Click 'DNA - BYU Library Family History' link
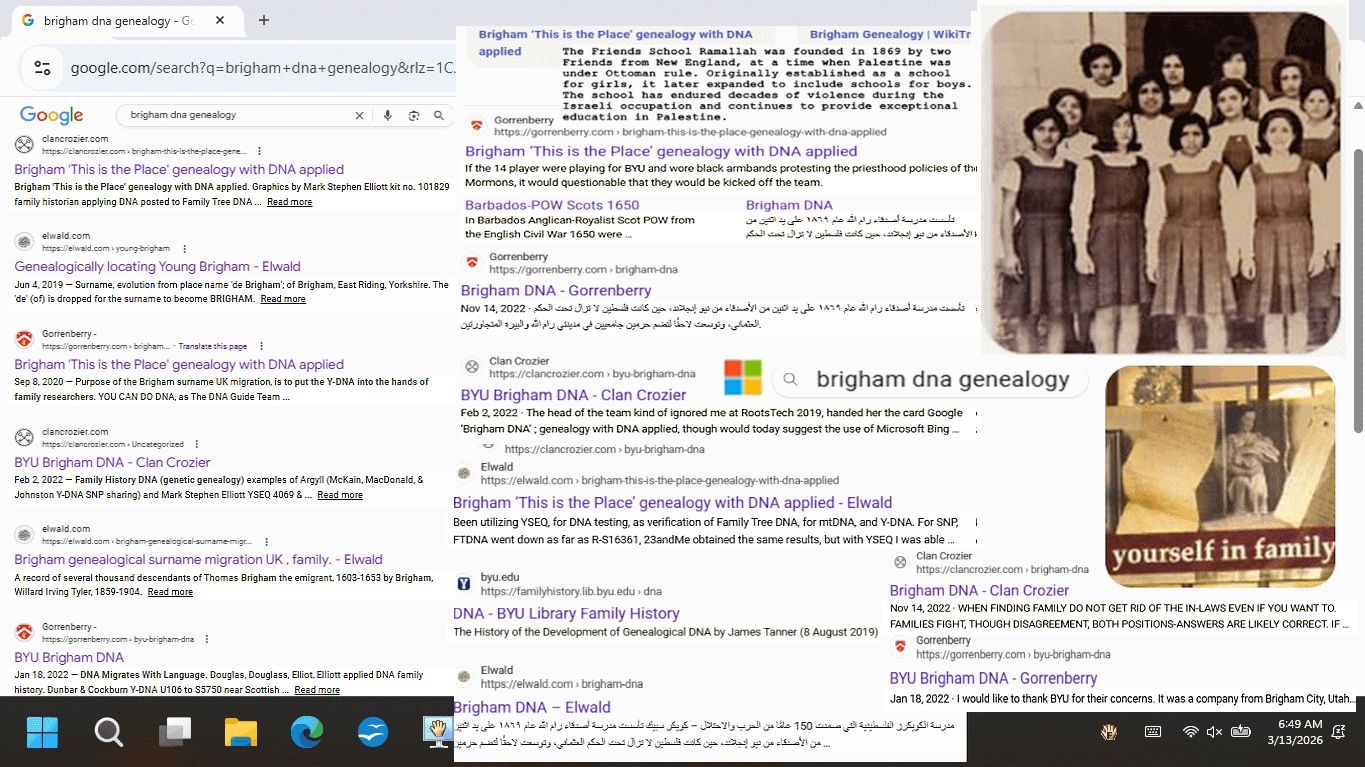The width and height of the screenshot is (1365, 767). pyautogui.click(x=566, y=614)
